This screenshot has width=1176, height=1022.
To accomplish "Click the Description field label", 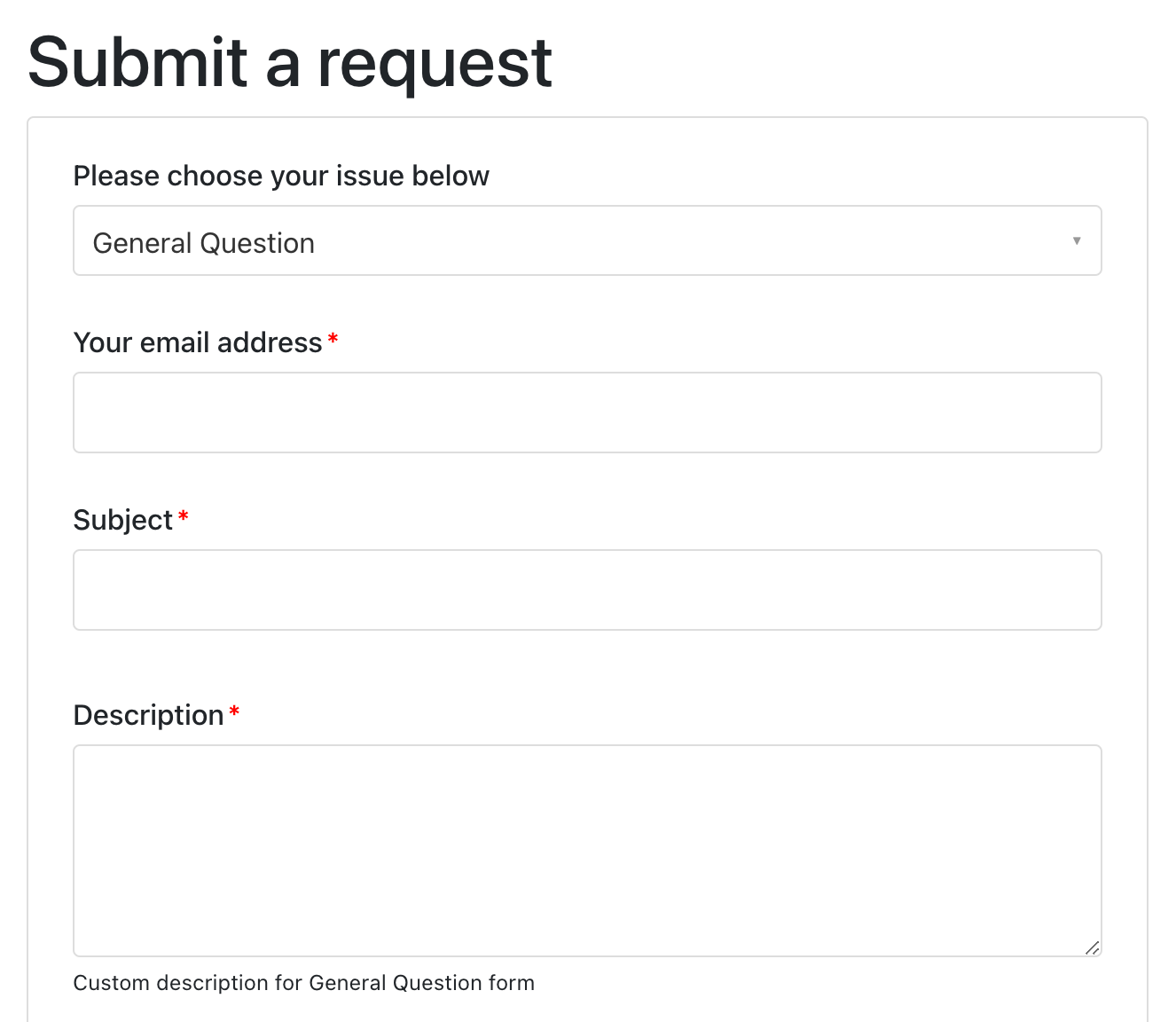I will click(149, 715).
